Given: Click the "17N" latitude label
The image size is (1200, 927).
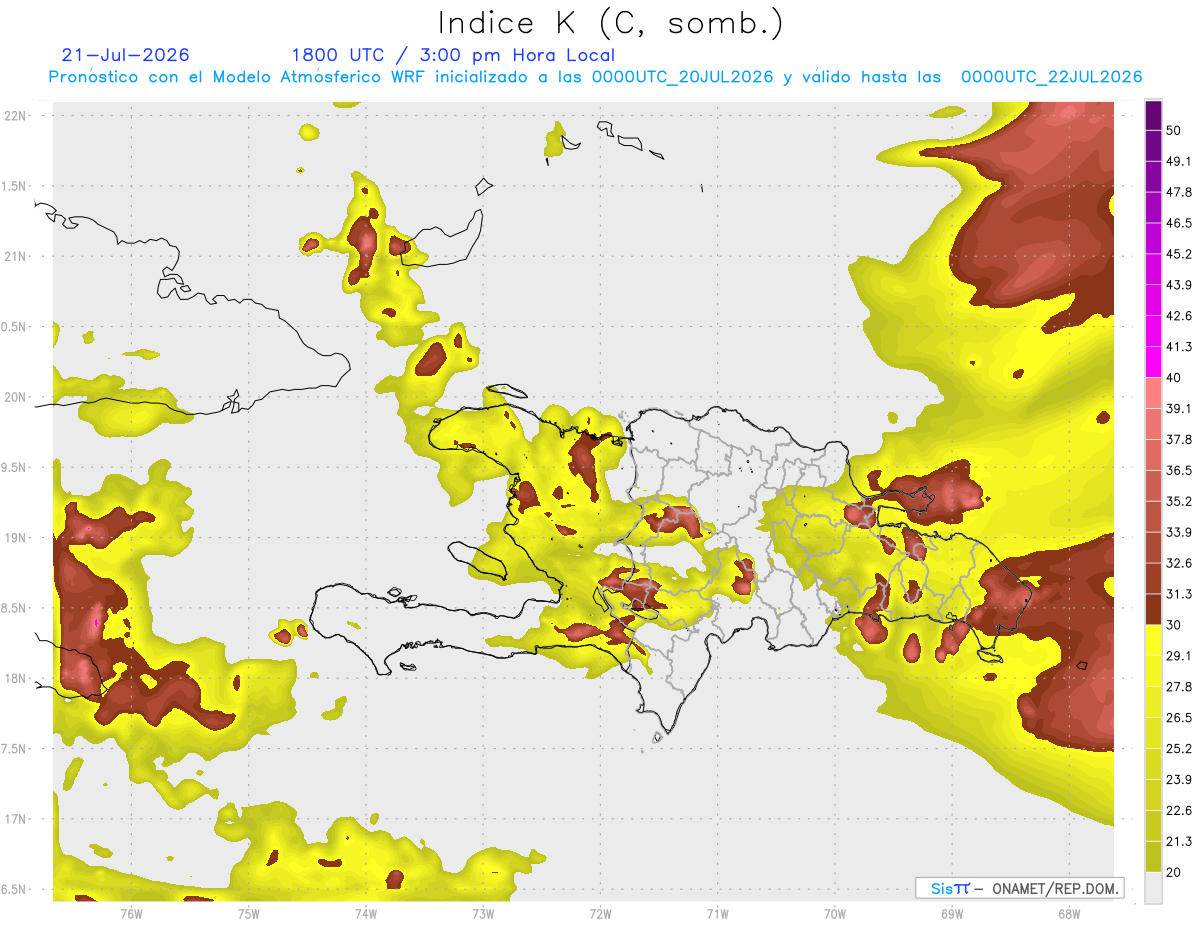Looking at the screenshot, I should pyautogui.click(x=15, y=819).
